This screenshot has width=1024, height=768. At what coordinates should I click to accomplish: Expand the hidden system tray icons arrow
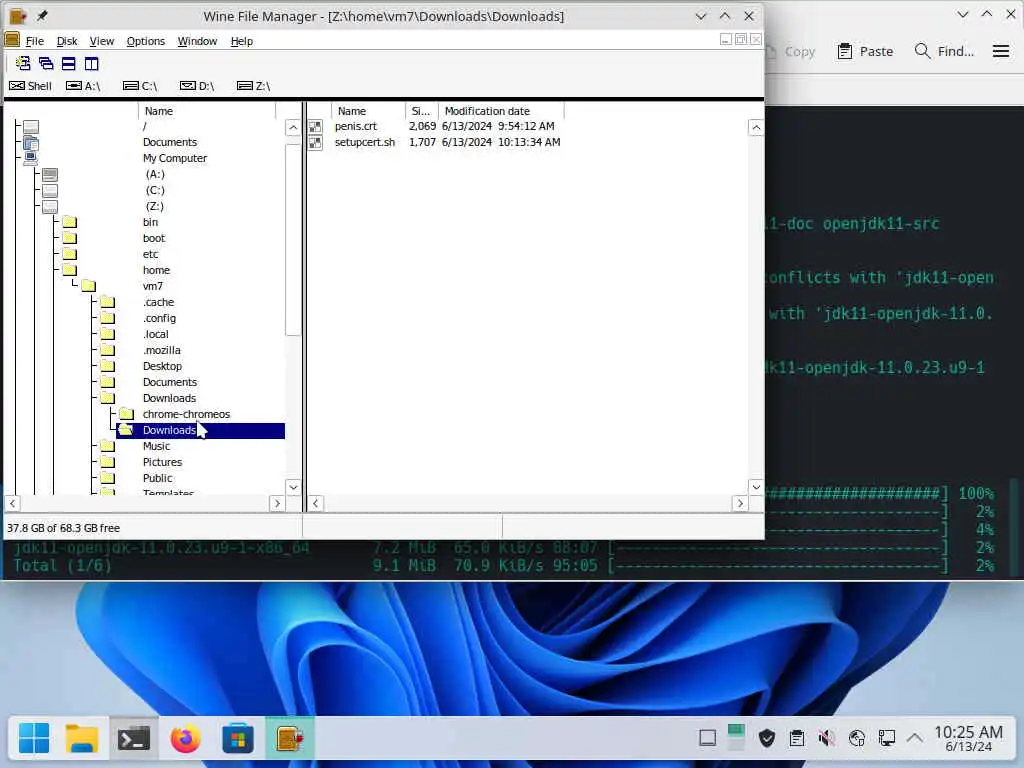pos(915,739)
